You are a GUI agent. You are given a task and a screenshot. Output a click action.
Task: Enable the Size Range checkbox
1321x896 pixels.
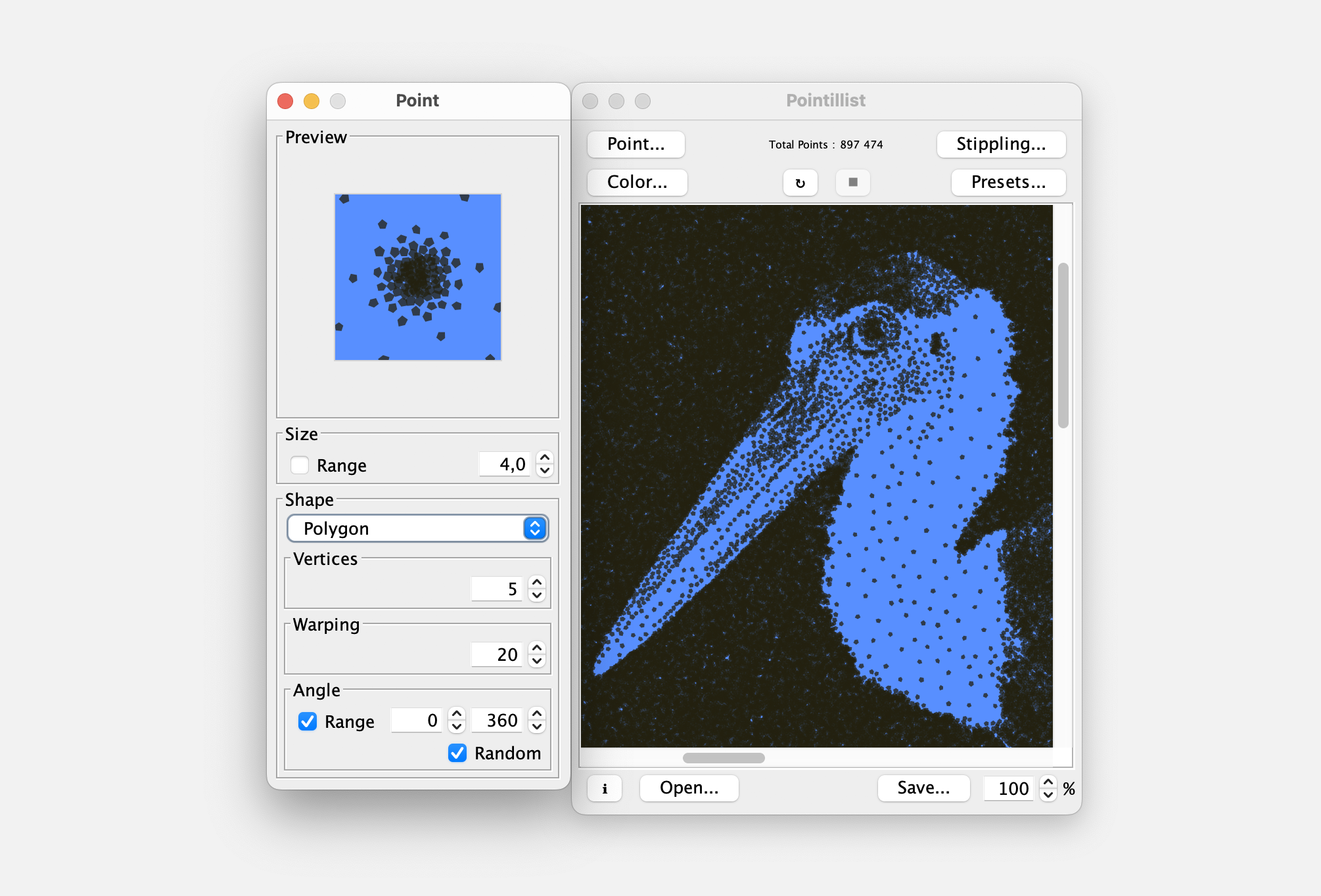[x=300, y=465]
